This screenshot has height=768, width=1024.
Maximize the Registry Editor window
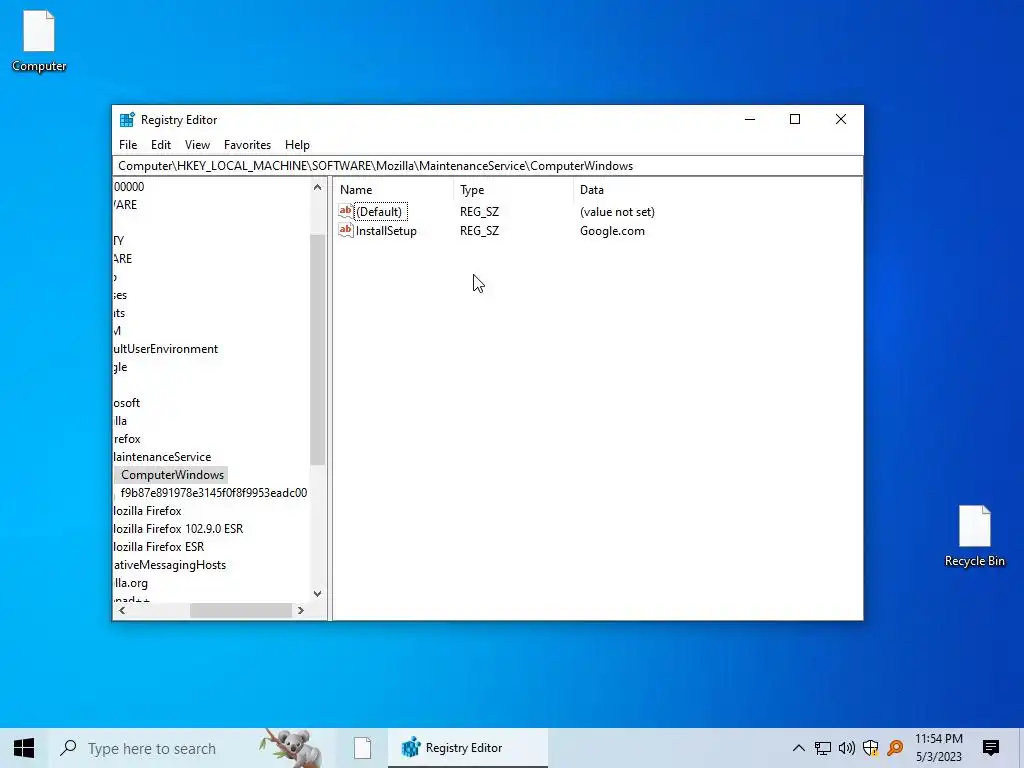795,120
